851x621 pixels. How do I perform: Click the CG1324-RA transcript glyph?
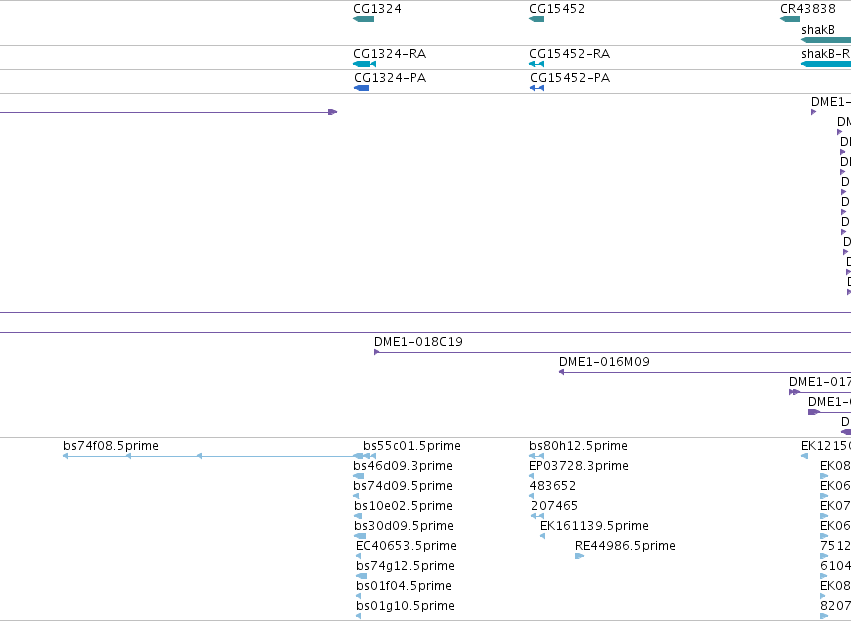coord(364,64)
